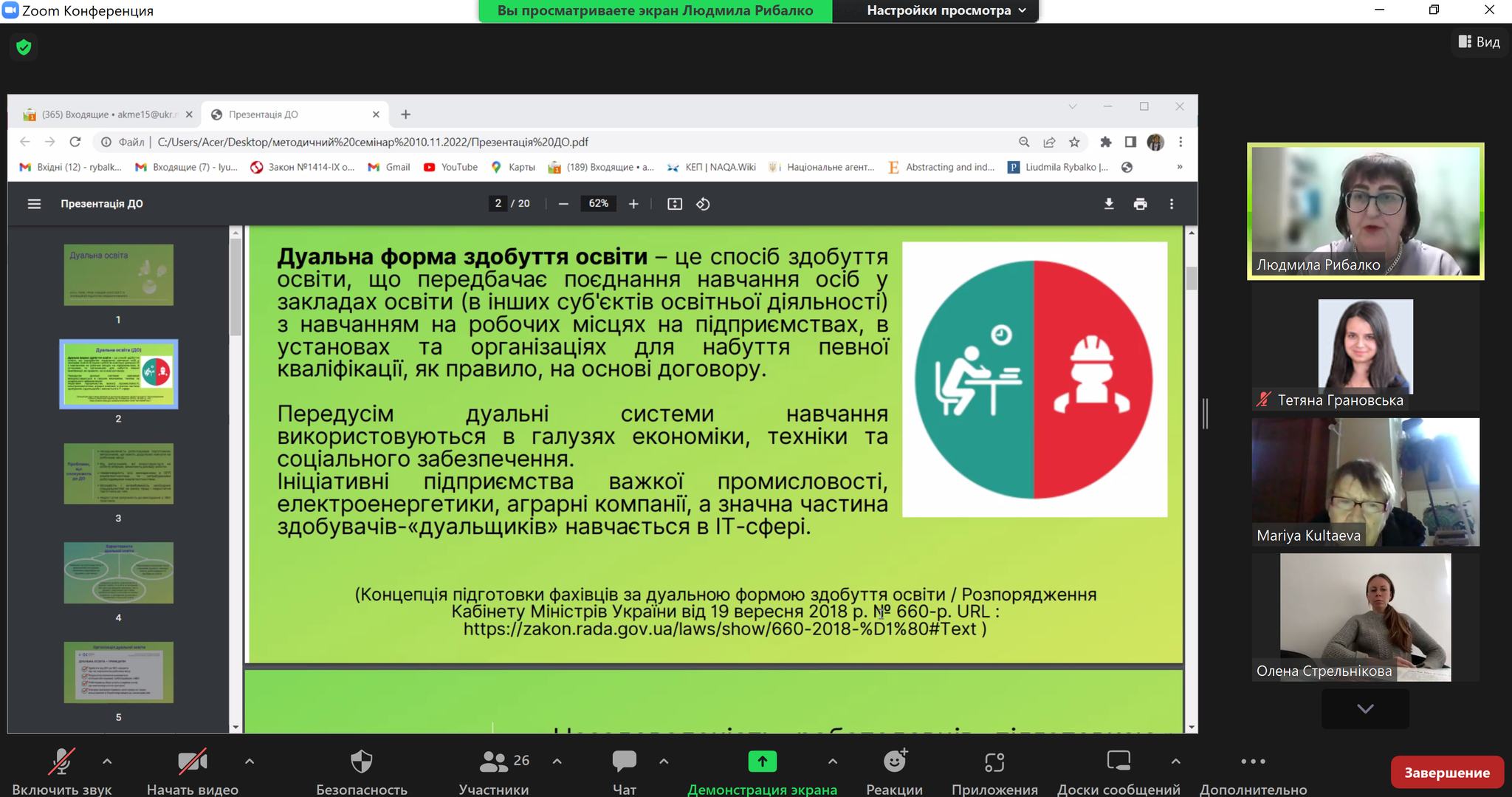Click Демонстрация экрана share screen button
Viewport: 1512px width, 797px height.
pyautogui.click(x=763, y=772)
